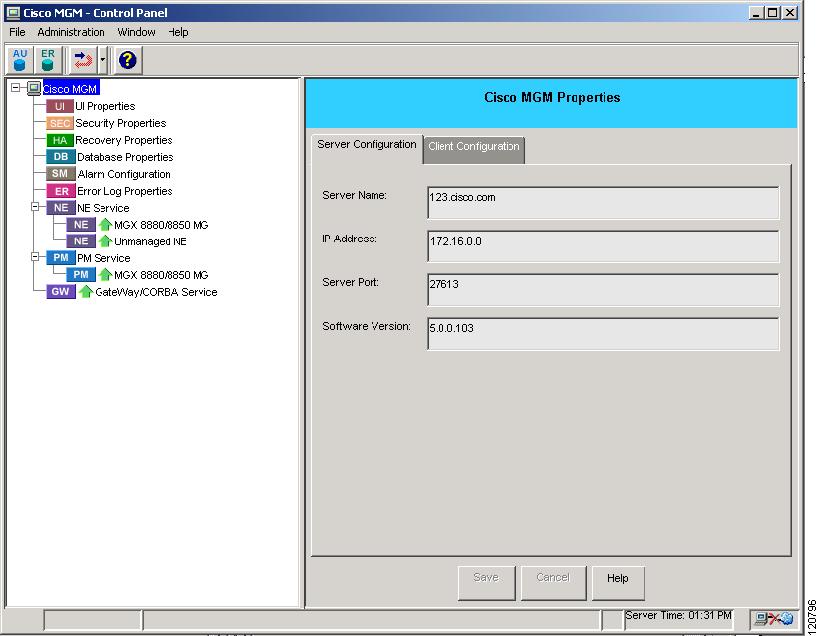The width and height of the screenshot is (821, 636).
Task: Click the Cisco MGM Properties heading
Action: (552, 98)
